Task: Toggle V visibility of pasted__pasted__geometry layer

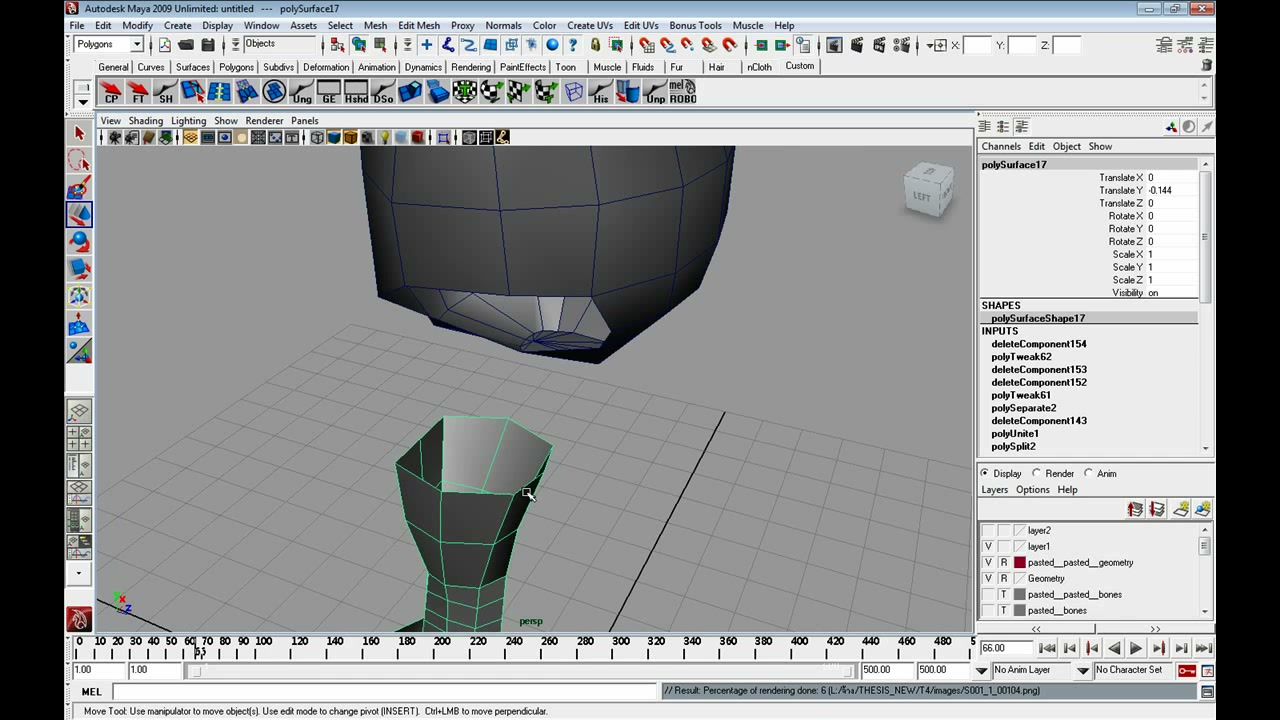Action: pyautogui.click(x=988, y=563)
